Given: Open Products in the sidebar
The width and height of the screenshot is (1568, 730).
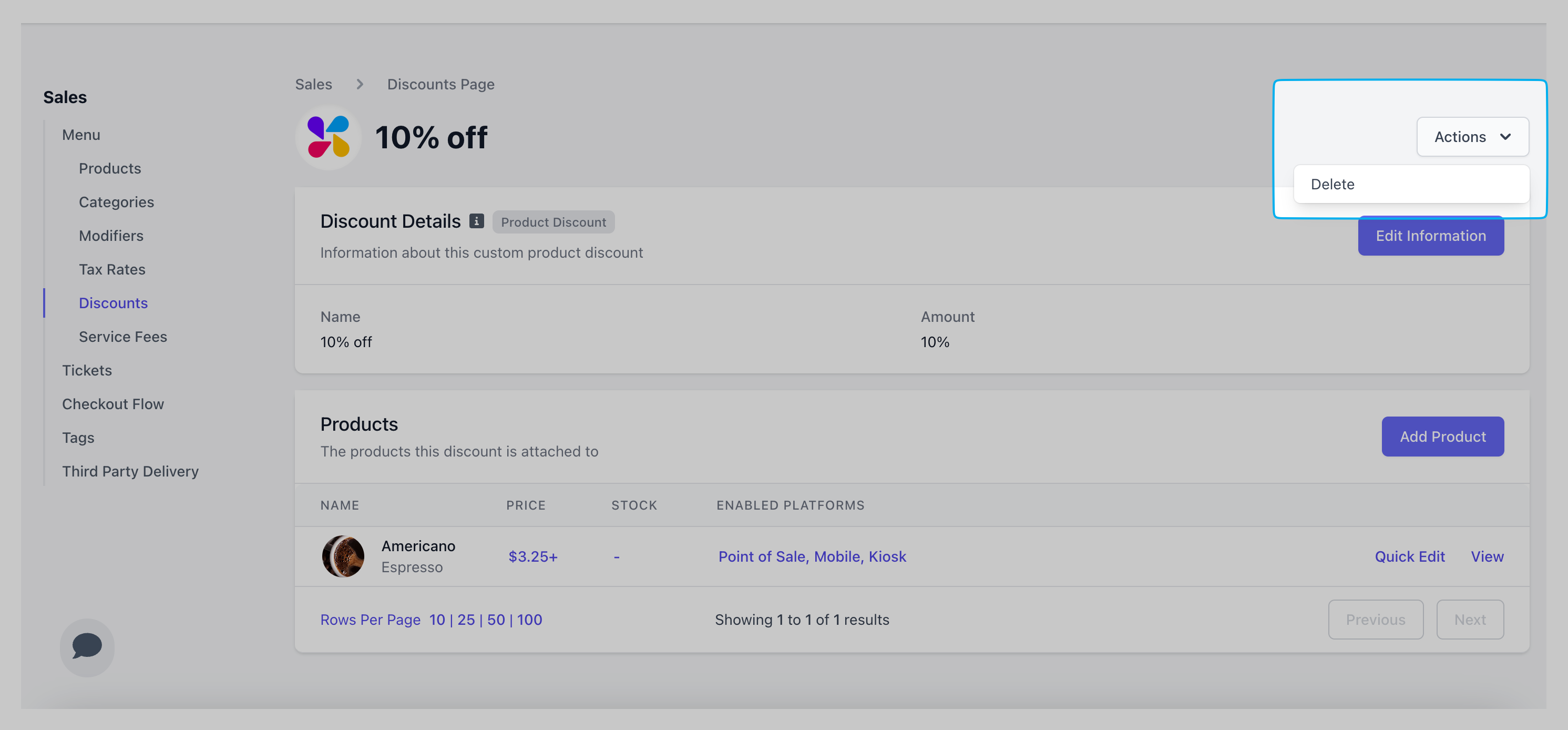Looking at the screenshot, I should click(x=109, y=169).
